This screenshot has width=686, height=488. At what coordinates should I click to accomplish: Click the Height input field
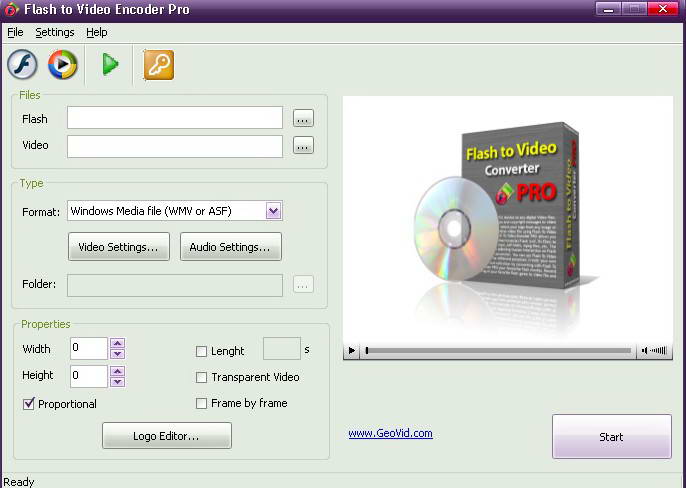(89, 376)
